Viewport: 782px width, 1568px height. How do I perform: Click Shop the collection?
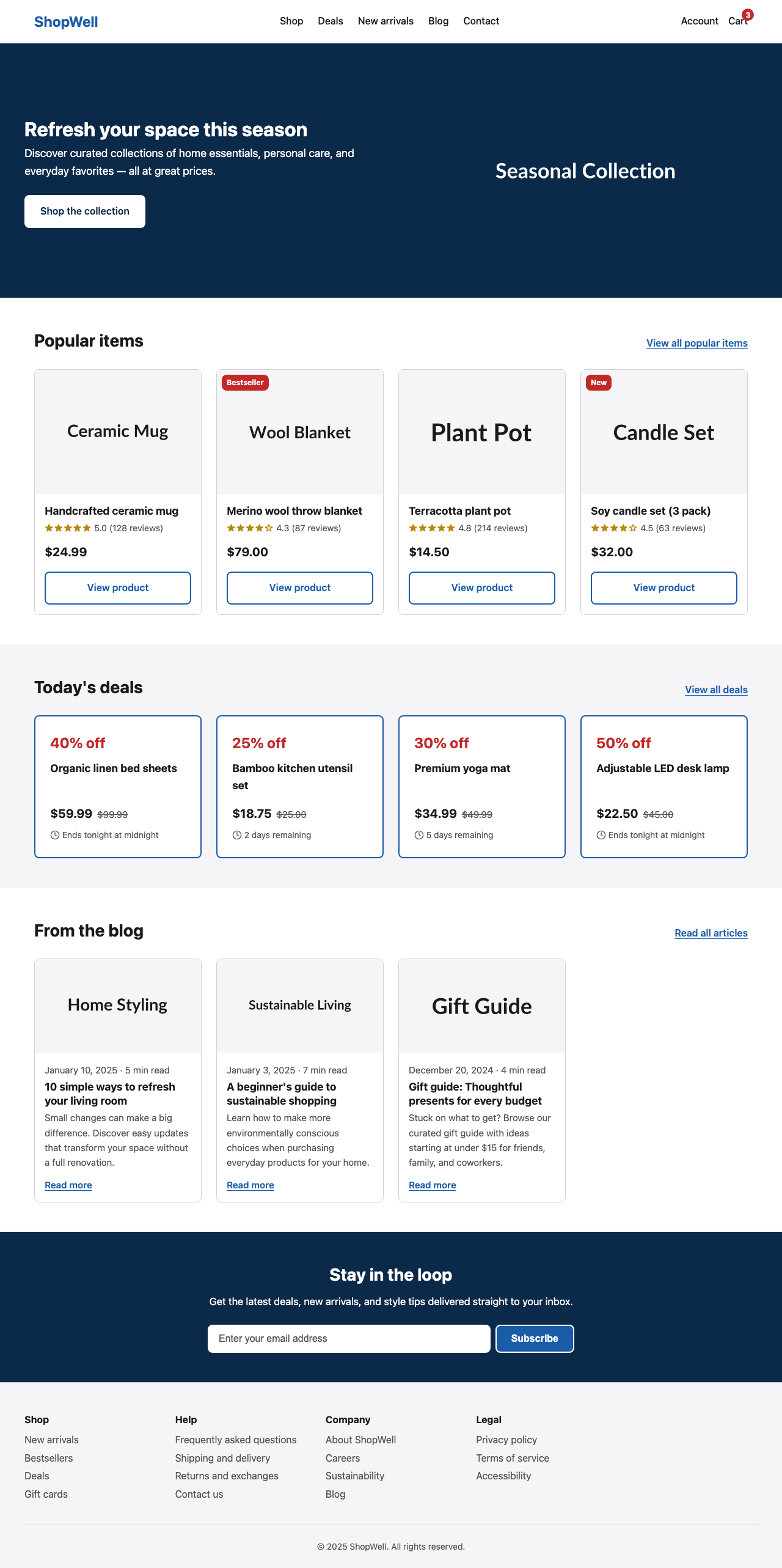(84, 211)
